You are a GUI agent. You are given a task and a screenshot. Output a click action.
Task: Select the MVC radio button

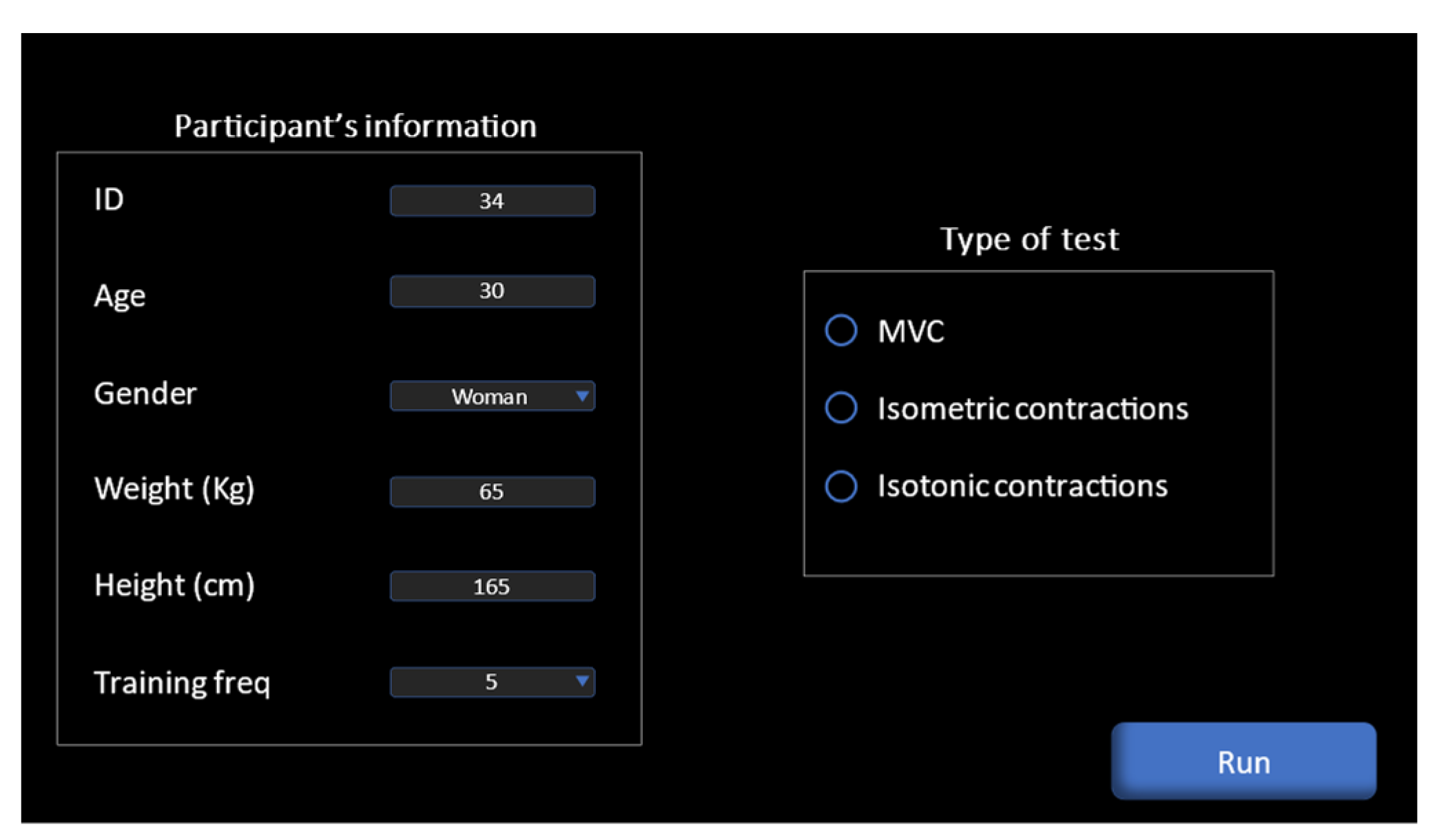841,330
